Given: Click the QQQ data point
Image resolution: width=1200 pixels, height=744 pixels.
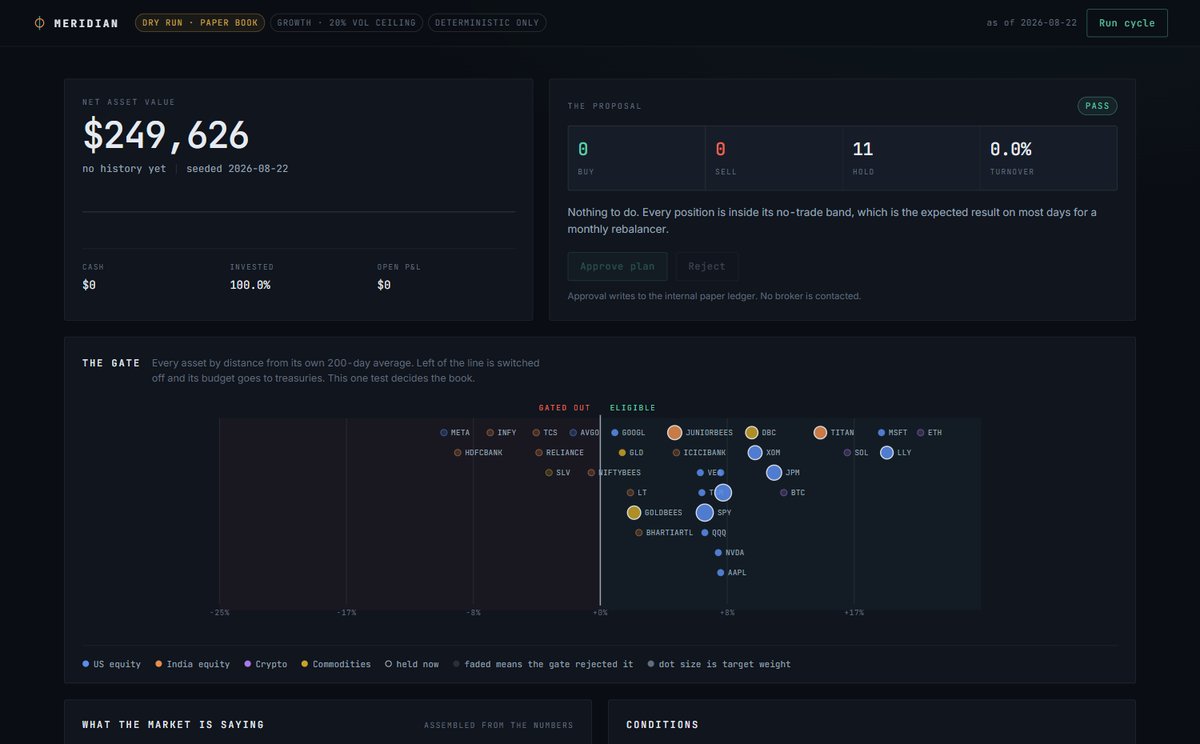Looking at the screenshot, I should pos(705,533).
